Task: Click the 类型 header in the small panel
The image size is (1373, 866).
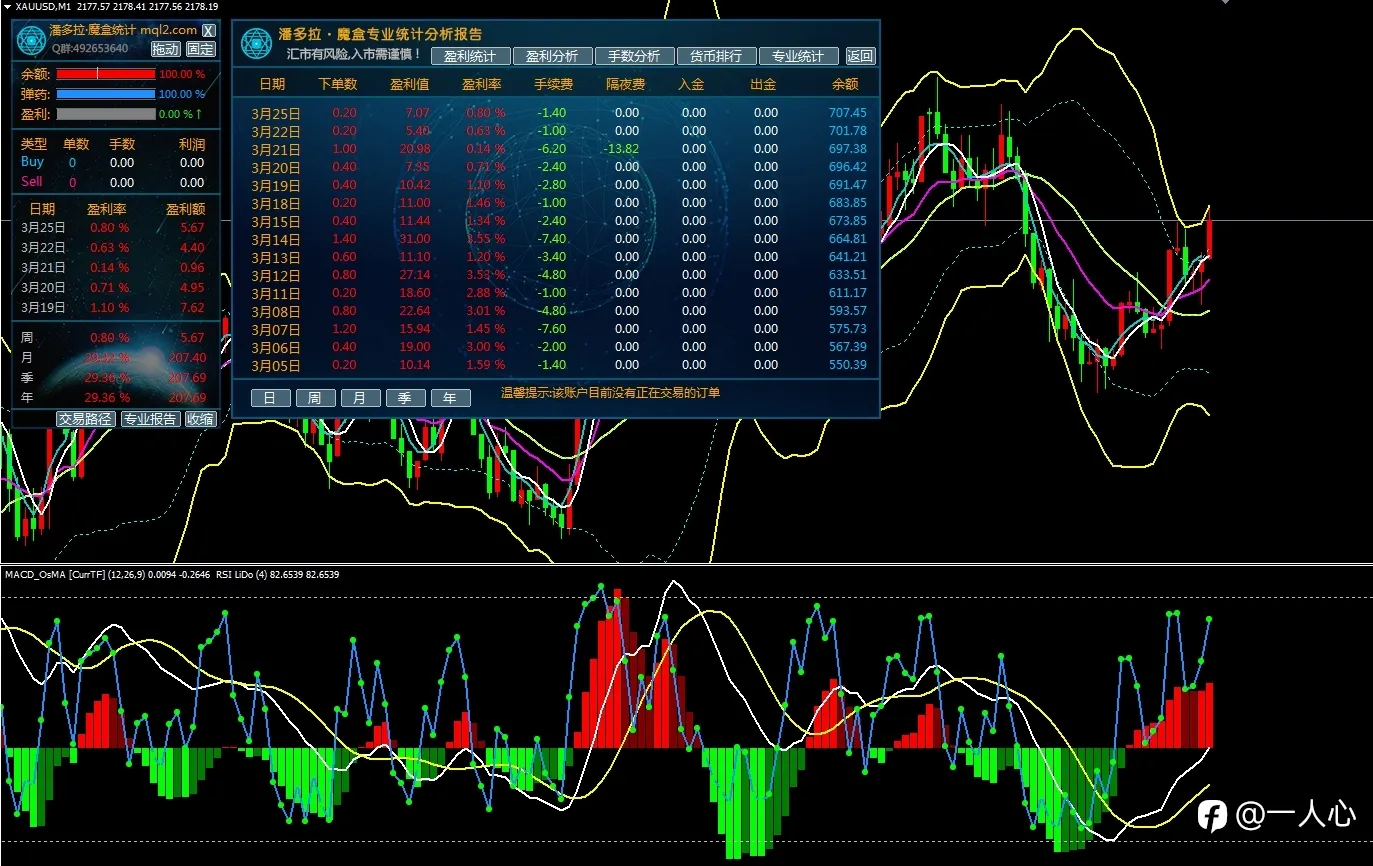Action: tap(34, 144)
